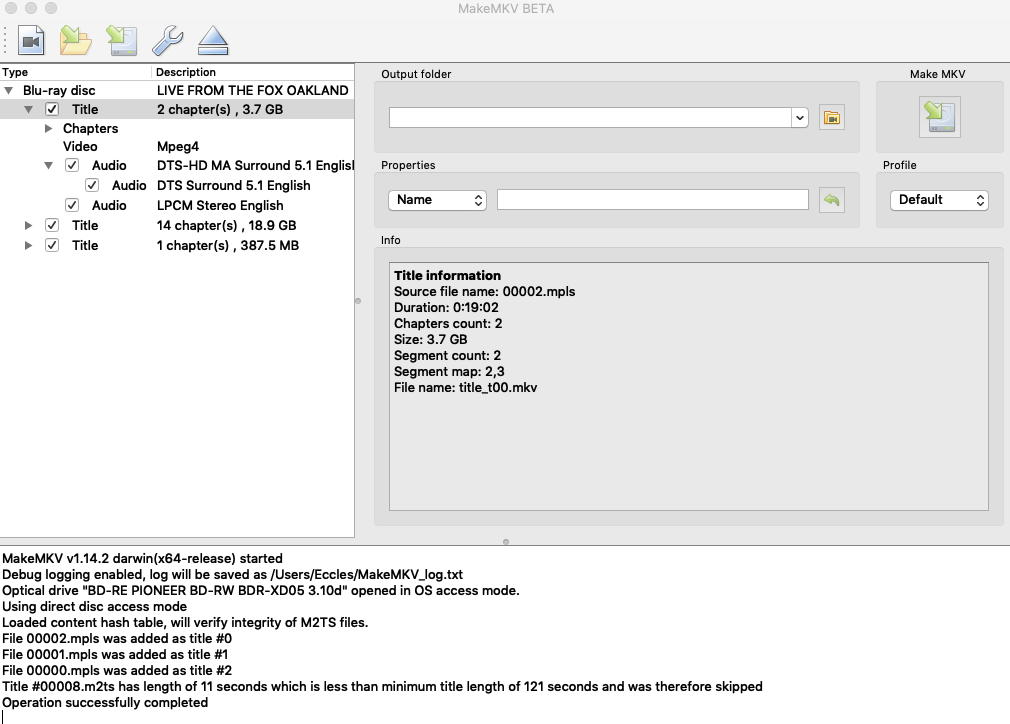Click the 'File name: title_t00.mkv' info line
This screenshot has width=1010, height=724.
click(466, 388)
